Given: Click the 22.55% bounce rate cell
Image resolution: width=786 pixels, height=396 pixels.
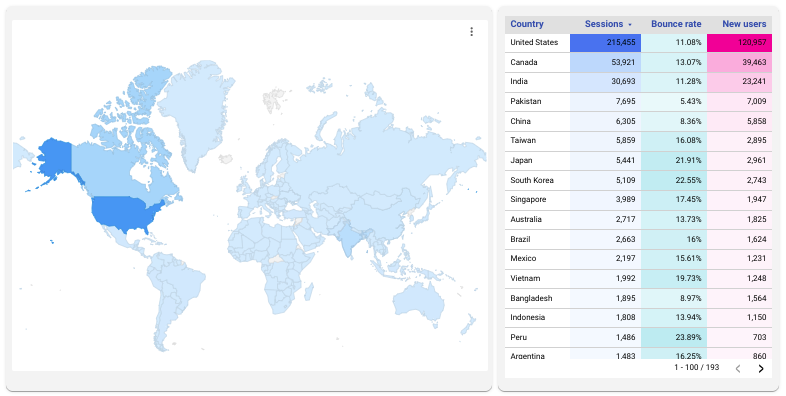Looking at the screenshot, I should (674, 180).
